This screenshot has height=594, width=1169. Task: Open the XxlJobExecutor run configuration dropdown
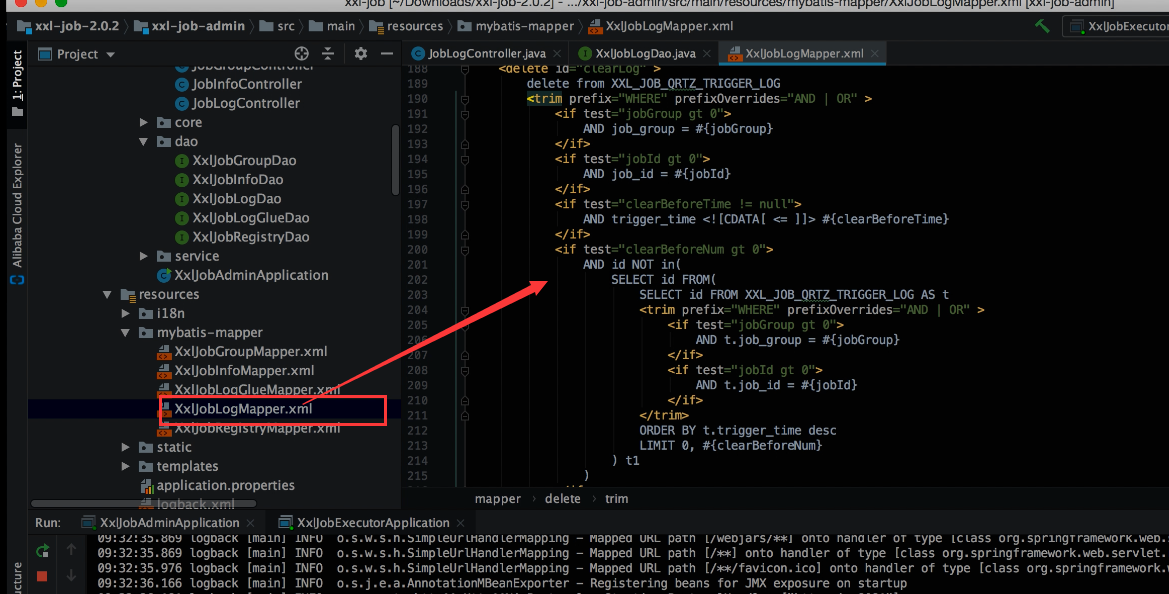coord(1119,26)
